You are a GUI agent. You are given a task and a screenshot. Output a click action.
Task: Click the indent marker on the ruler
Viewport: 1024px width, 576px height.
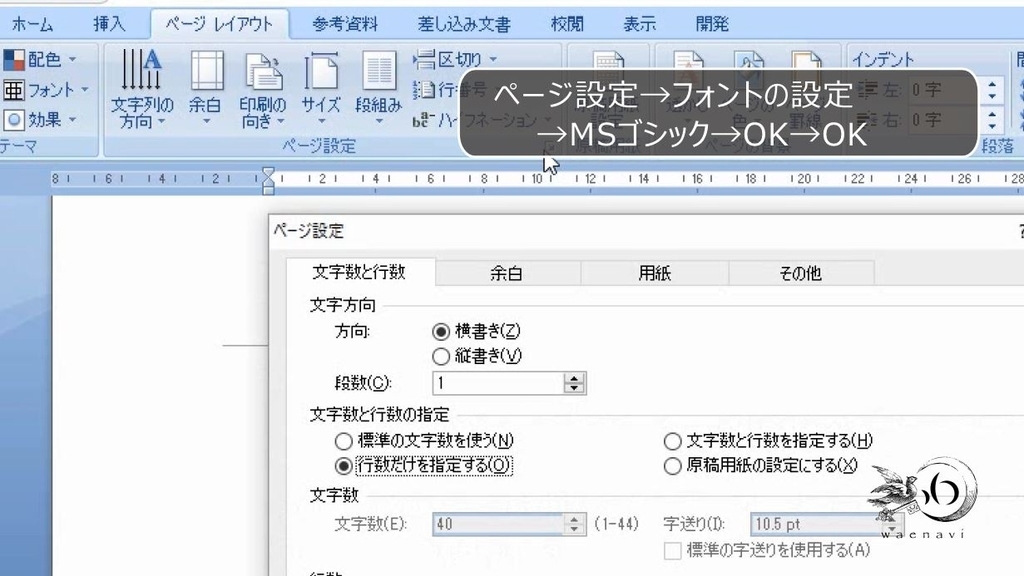click(268, 180)
